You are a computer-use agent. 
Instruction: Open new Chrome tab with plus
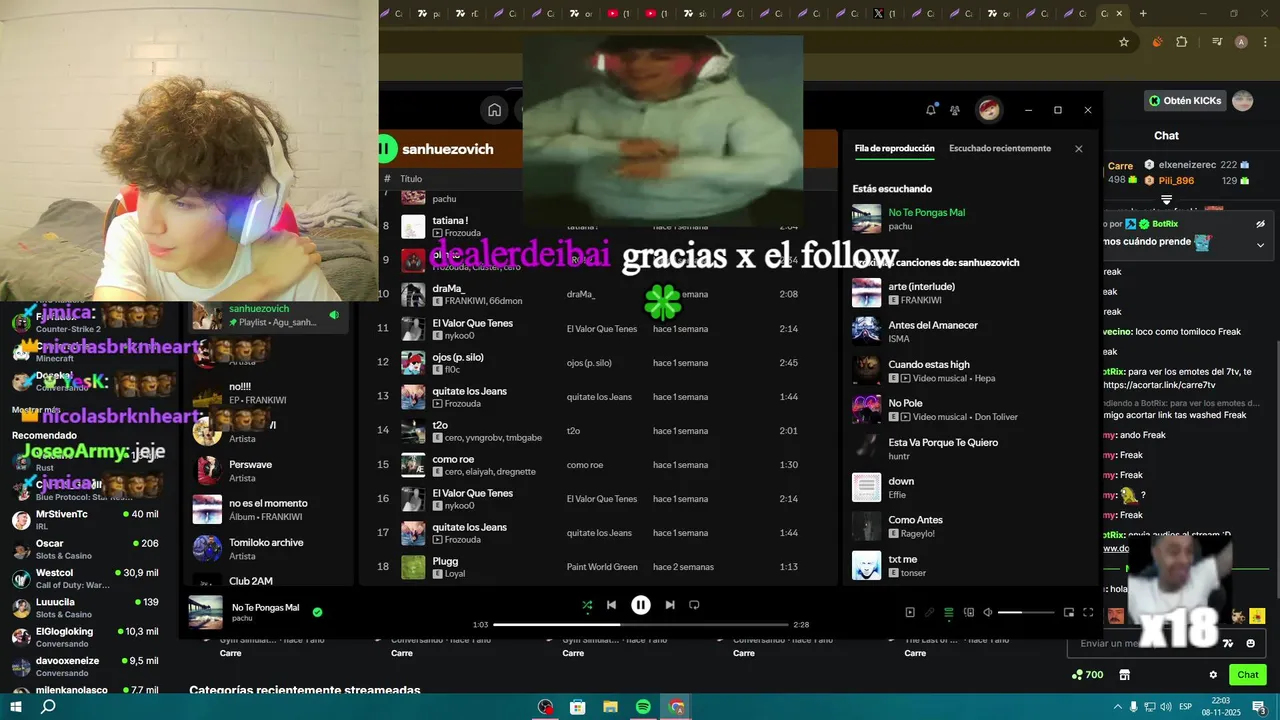pyautogui.click(x=1143, y=13)
